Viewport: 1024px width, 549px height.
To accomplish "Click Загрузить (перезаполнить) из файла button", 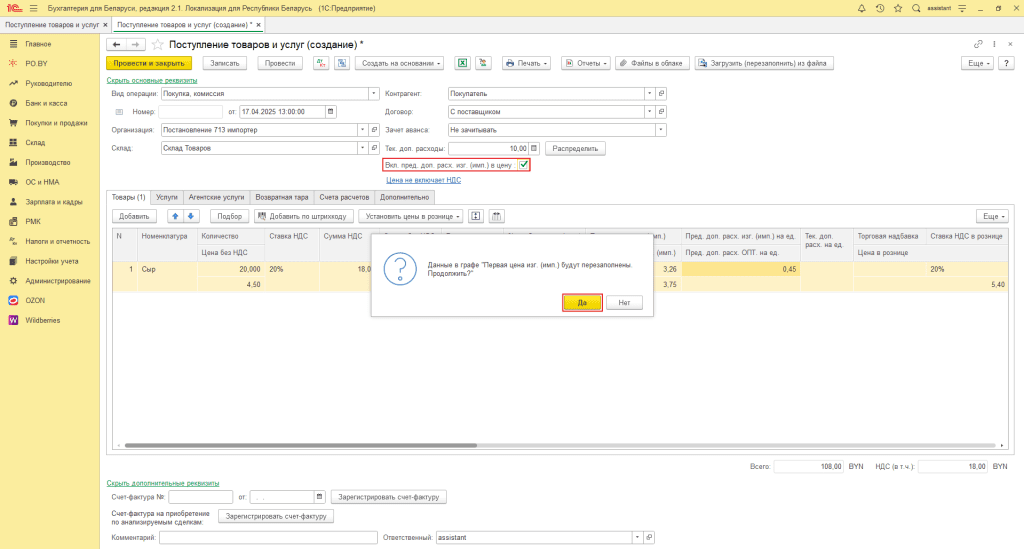I will 763,63.
